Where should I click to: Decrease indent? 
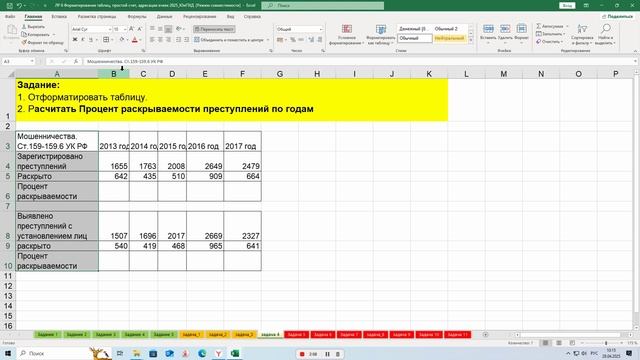coord(178,40)
